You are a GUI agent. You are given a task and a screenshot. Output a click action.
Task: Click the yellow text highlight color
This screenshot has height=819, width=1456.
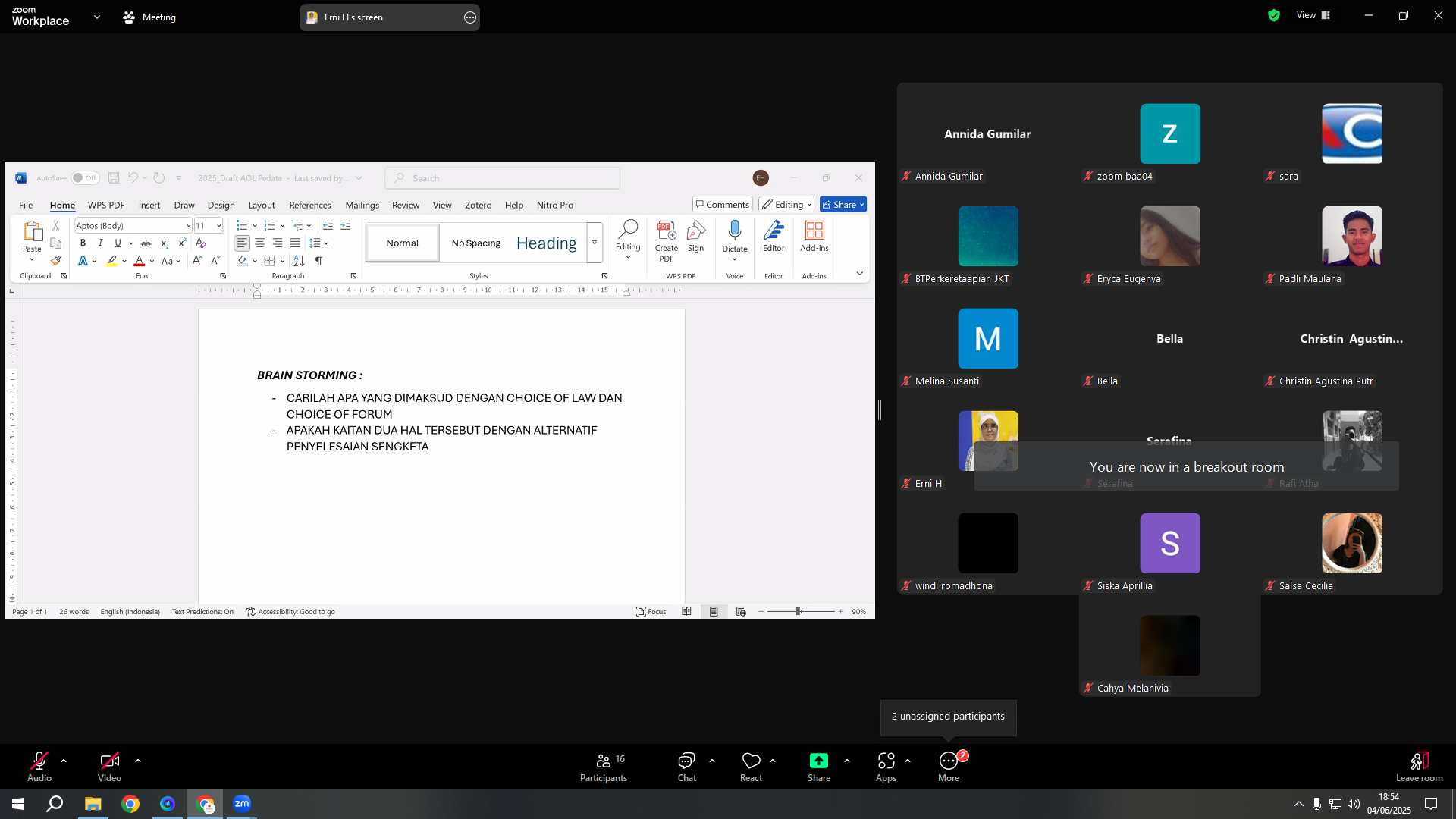point(111,261)
